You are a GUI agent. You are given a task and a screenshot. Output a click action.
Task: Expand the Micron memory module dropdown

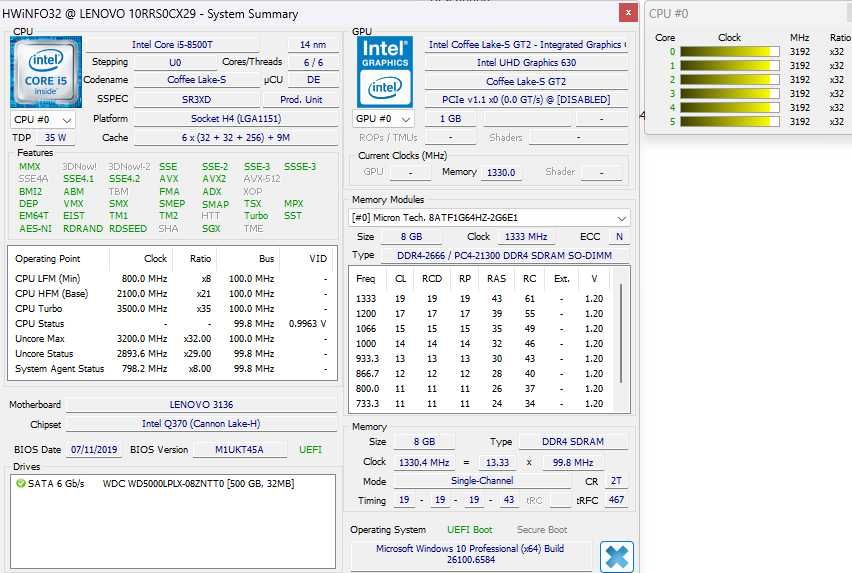pos(490,218)
